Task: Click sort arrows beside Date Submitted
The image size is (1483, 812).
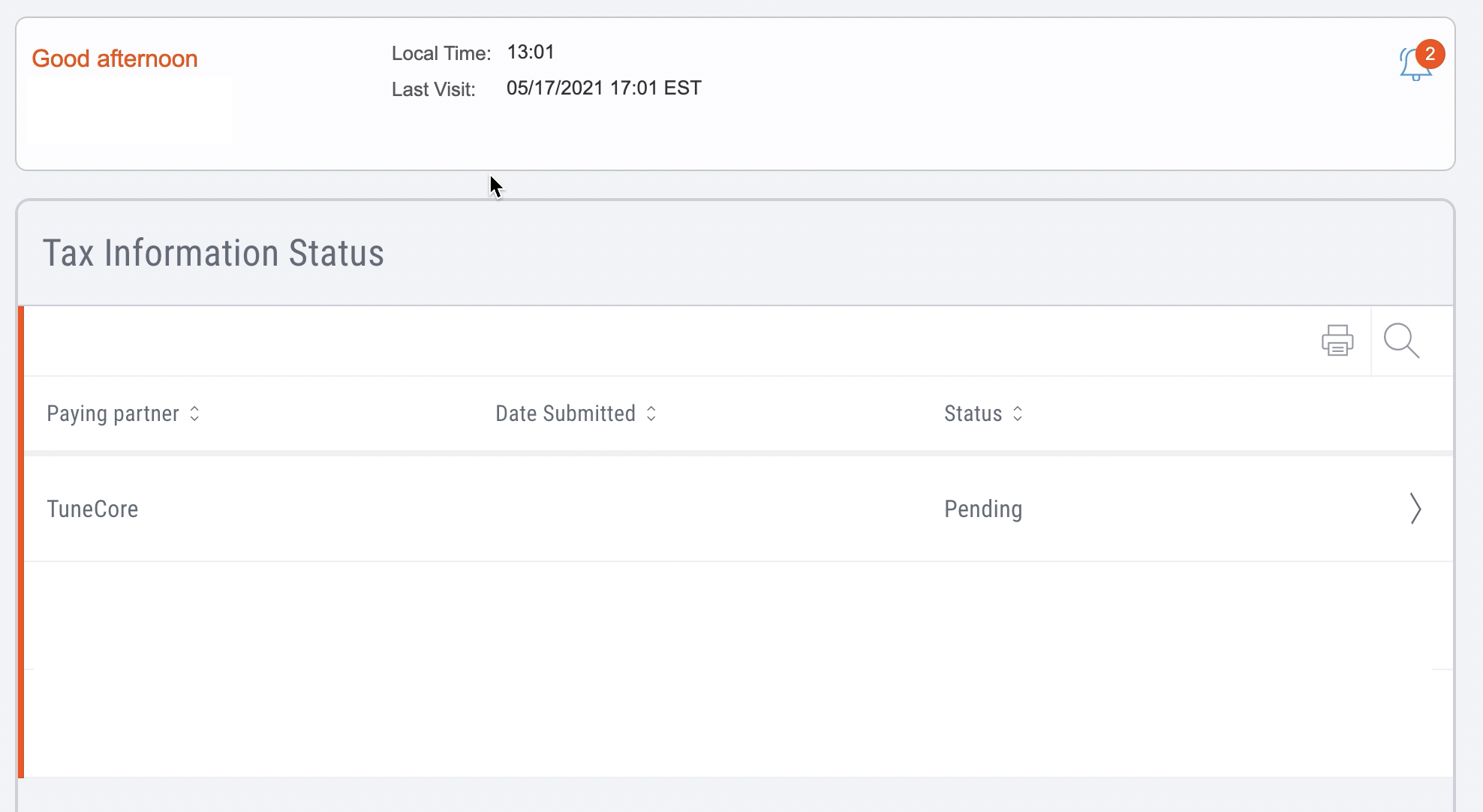Action: [x=651, y=414]
